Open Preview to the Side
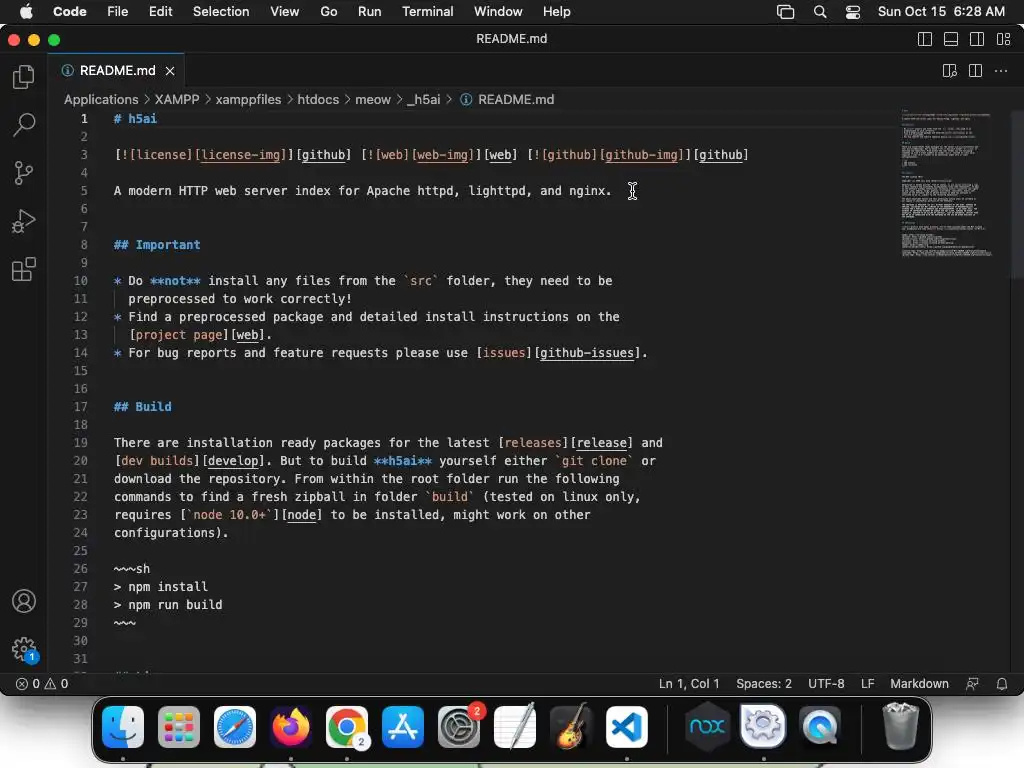This screenshot has height=768, width=1024. (x=950, y=71)
